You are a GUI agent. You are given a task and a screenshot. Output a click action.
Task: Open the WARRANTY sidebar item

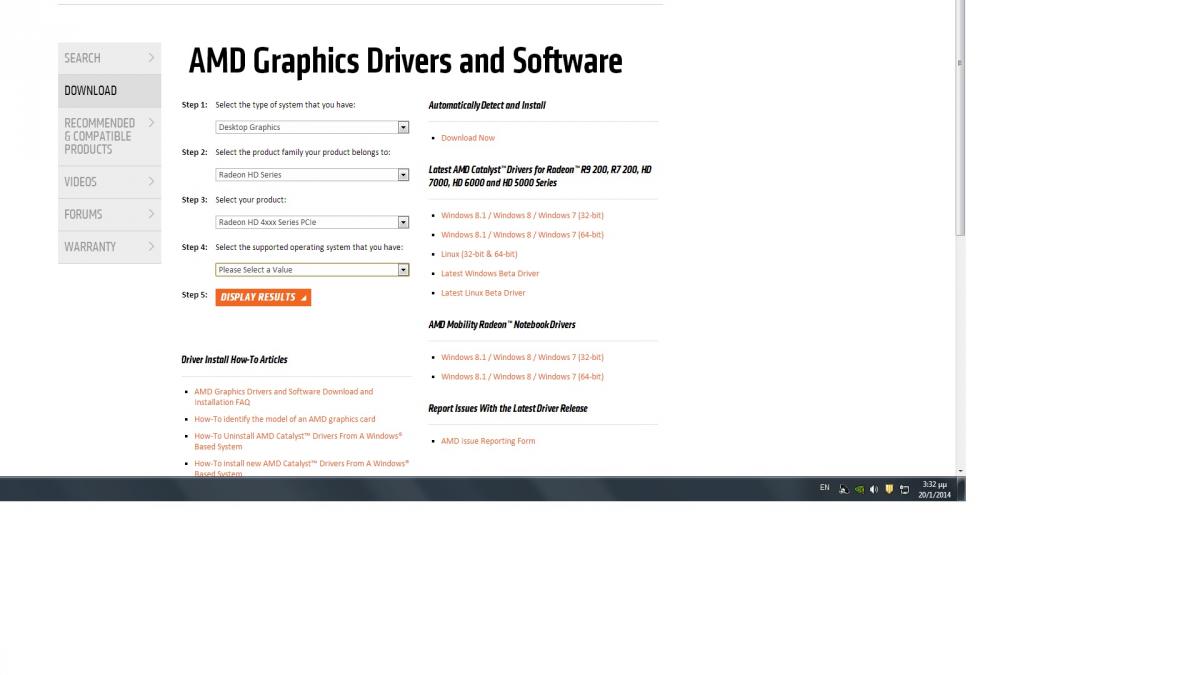tap(109, 246)
